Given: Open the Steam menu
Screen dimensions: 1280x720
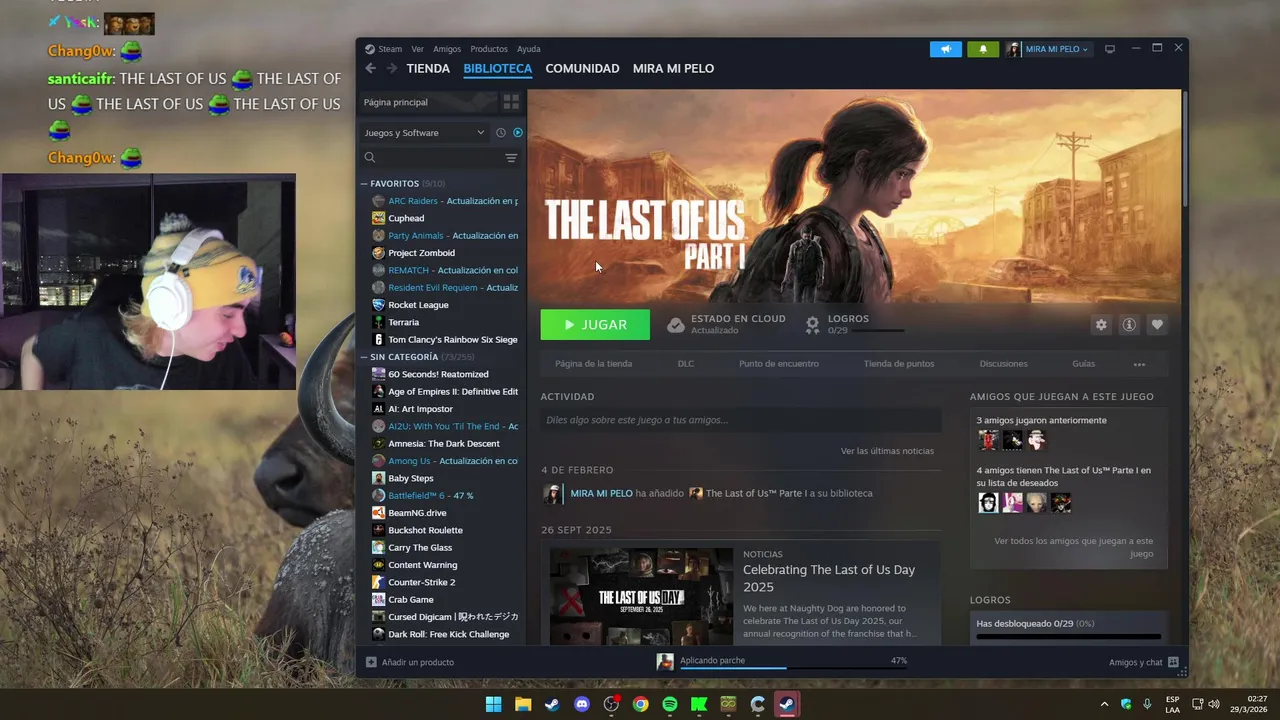Looking at the screenshot, I should coord(390,49).
